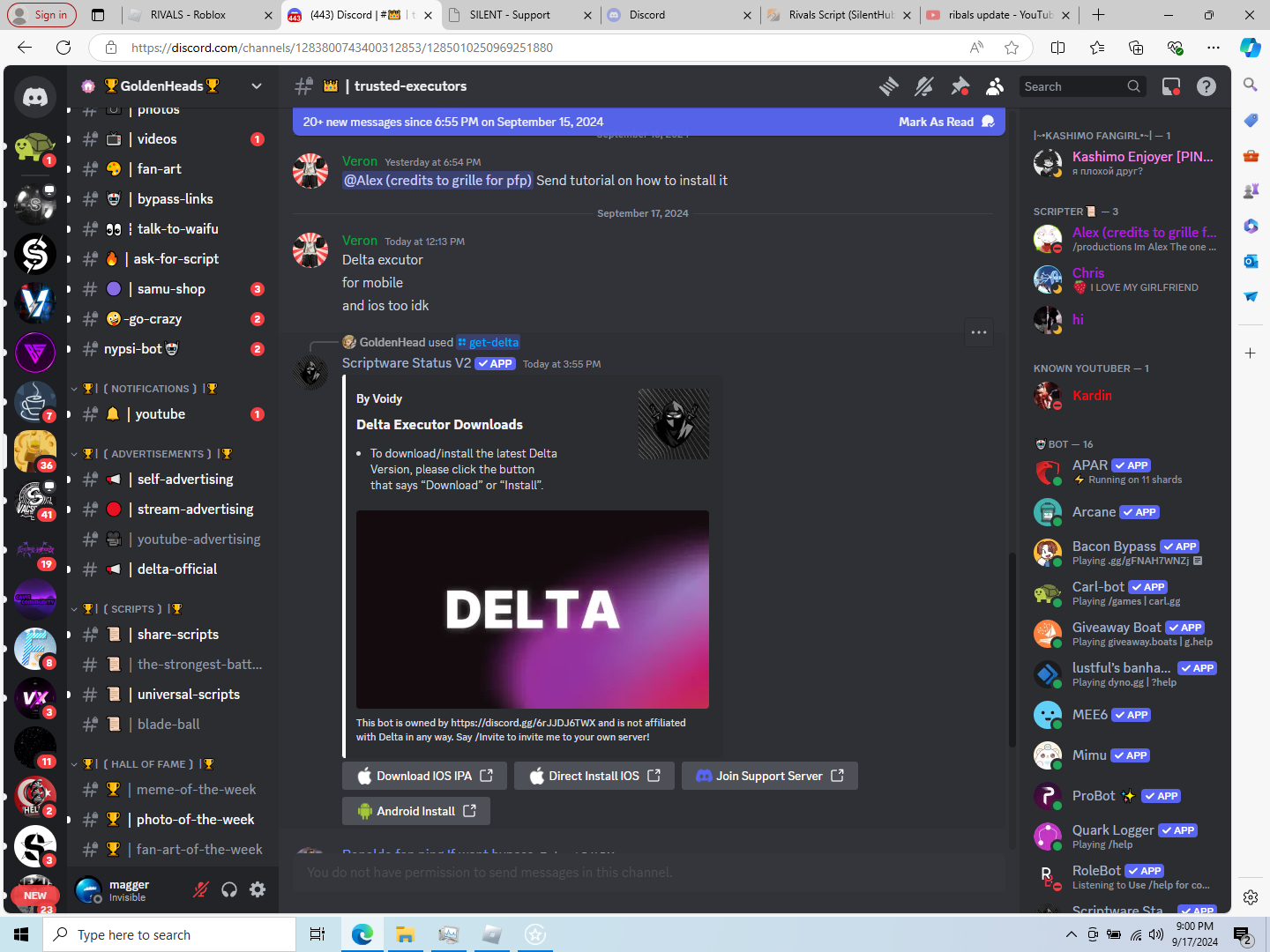Open Task View on taskbar
This screenshot has height=952, width=1270.
pyautogui.click(x=317, y=934)
